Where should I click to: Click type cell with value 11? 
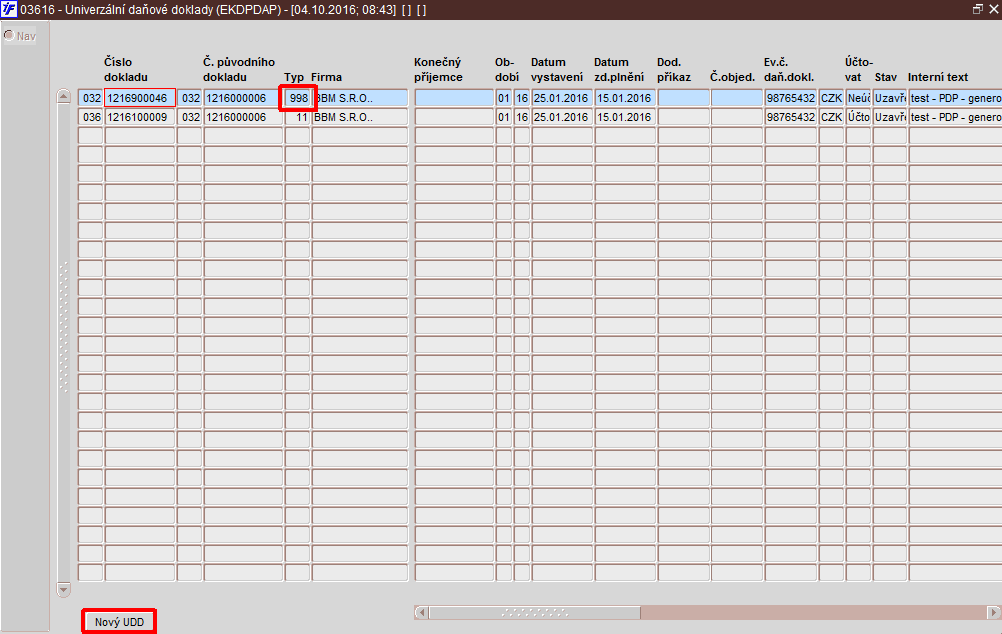click(297, 117)
